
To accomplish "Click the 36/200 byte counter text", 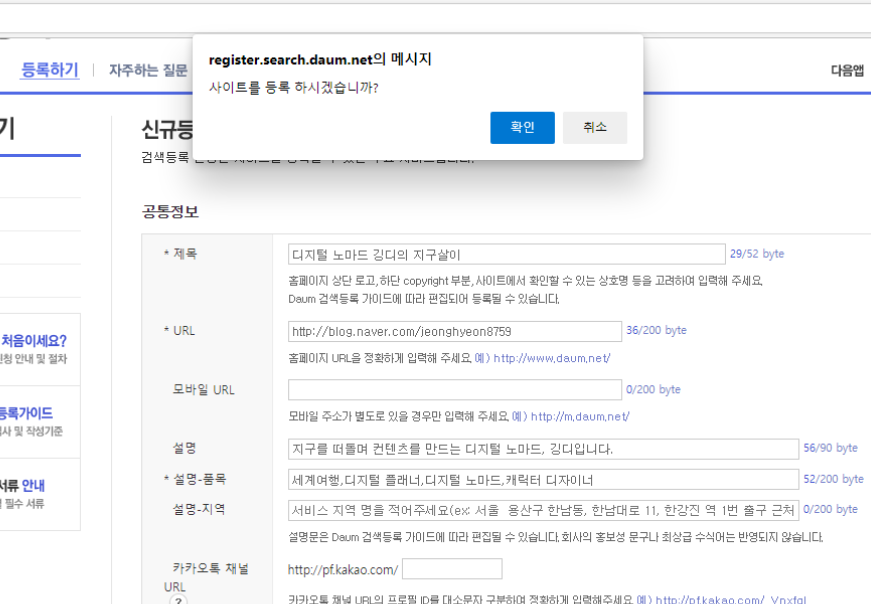I will click(x=656, y=330).
